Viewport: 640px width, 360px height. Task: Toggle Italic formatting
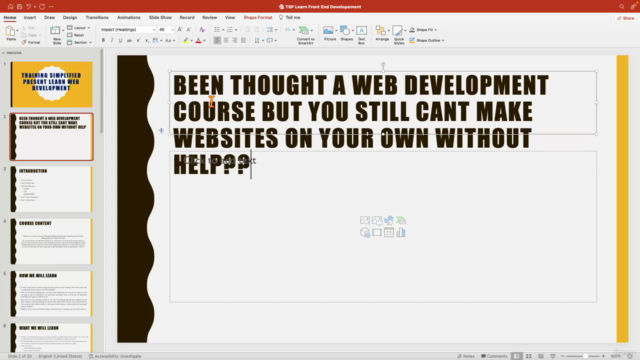click(x=112, y=40)
